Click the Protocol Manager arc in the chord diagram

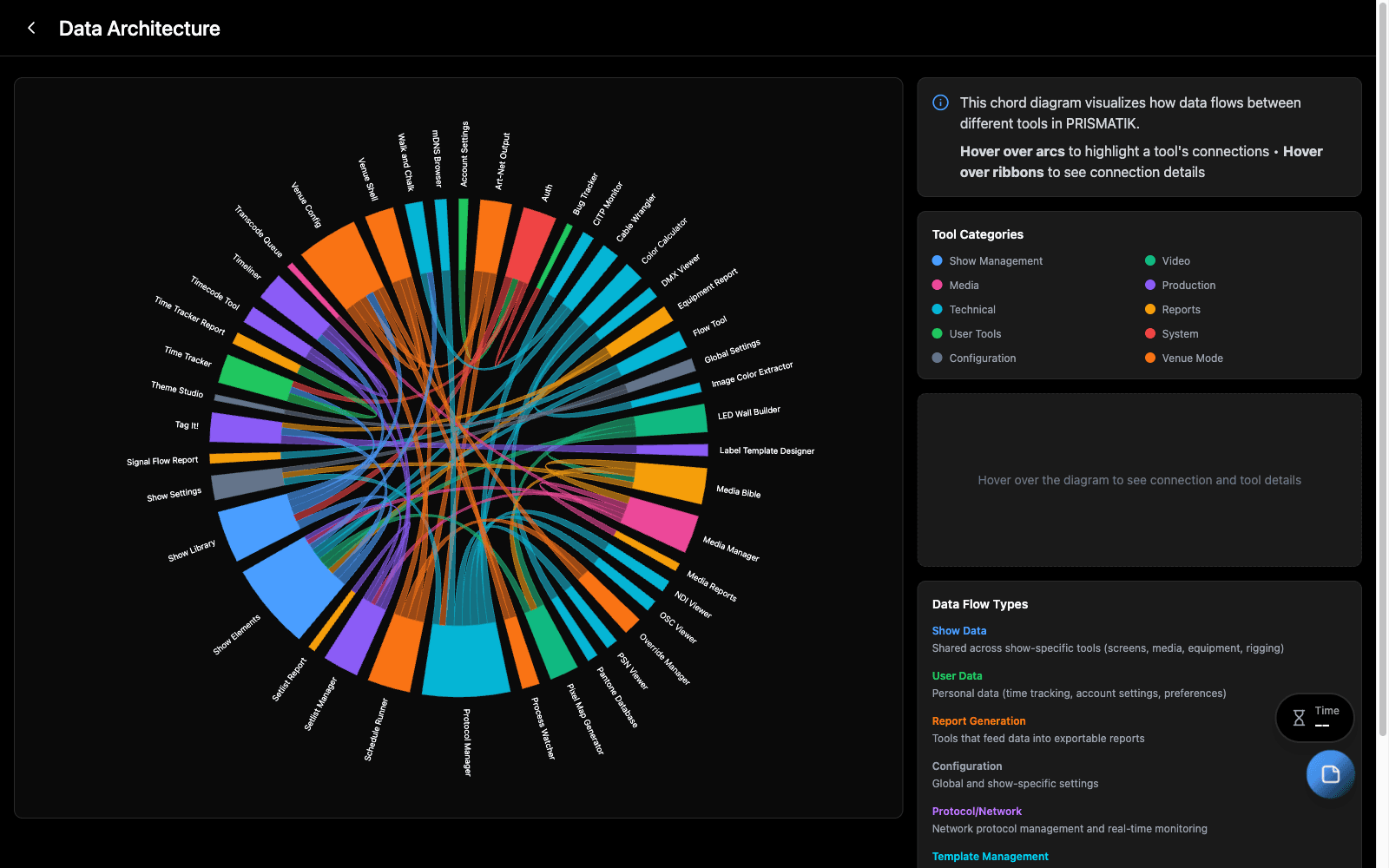click(x=465, y=661)
